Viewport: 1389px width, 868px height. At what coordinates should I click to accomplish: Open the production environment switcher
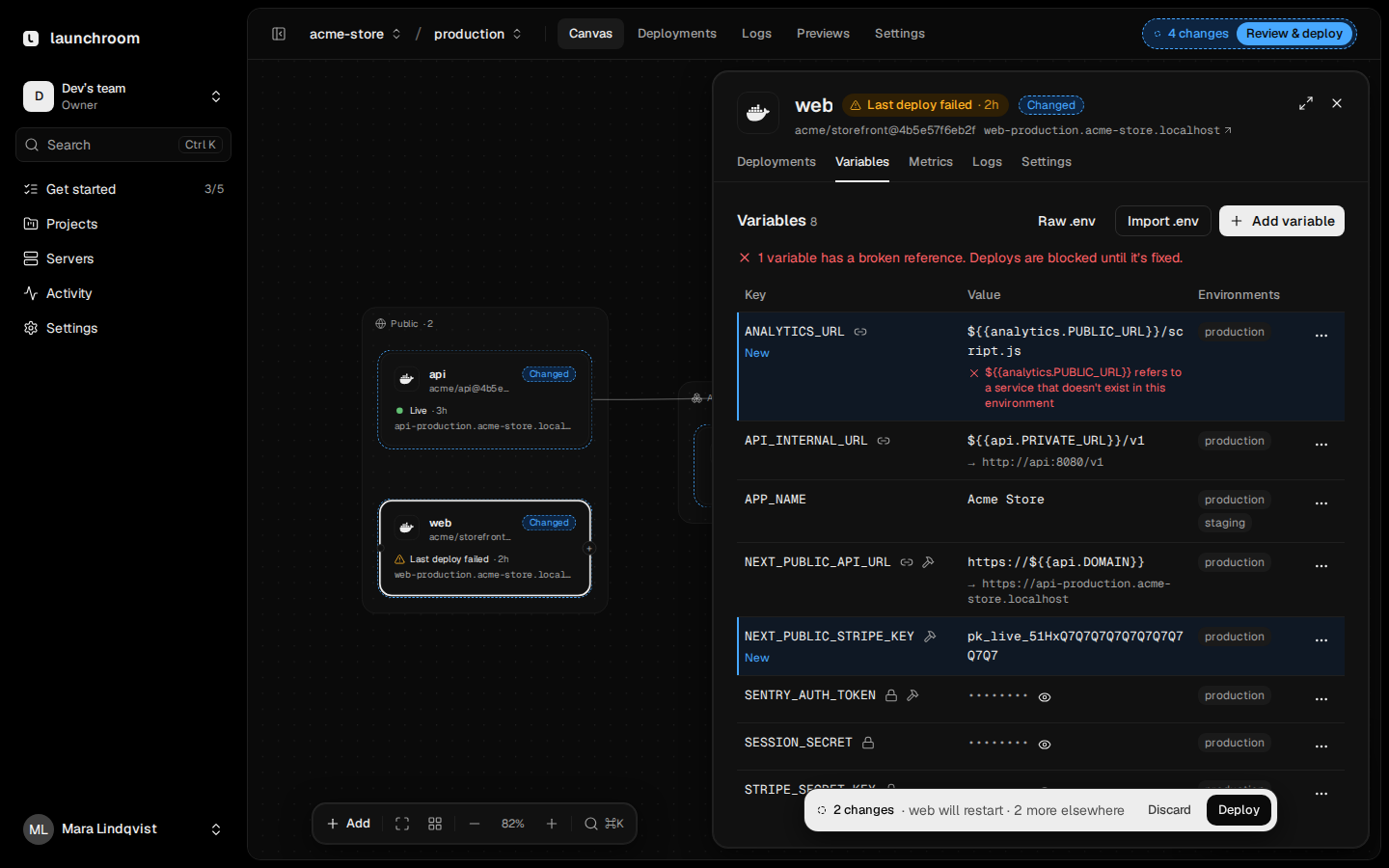point(477,34)
